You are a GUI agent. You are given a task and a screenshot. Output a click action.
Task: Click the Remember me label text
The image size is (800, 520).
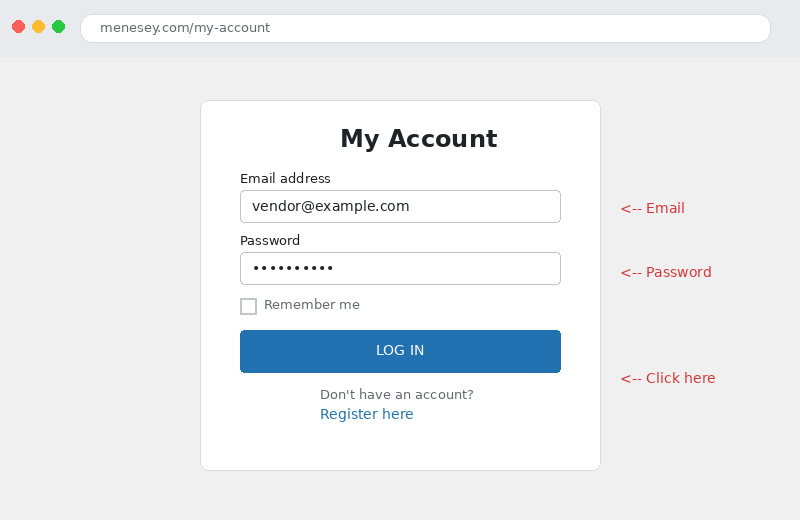click(312, 305)
